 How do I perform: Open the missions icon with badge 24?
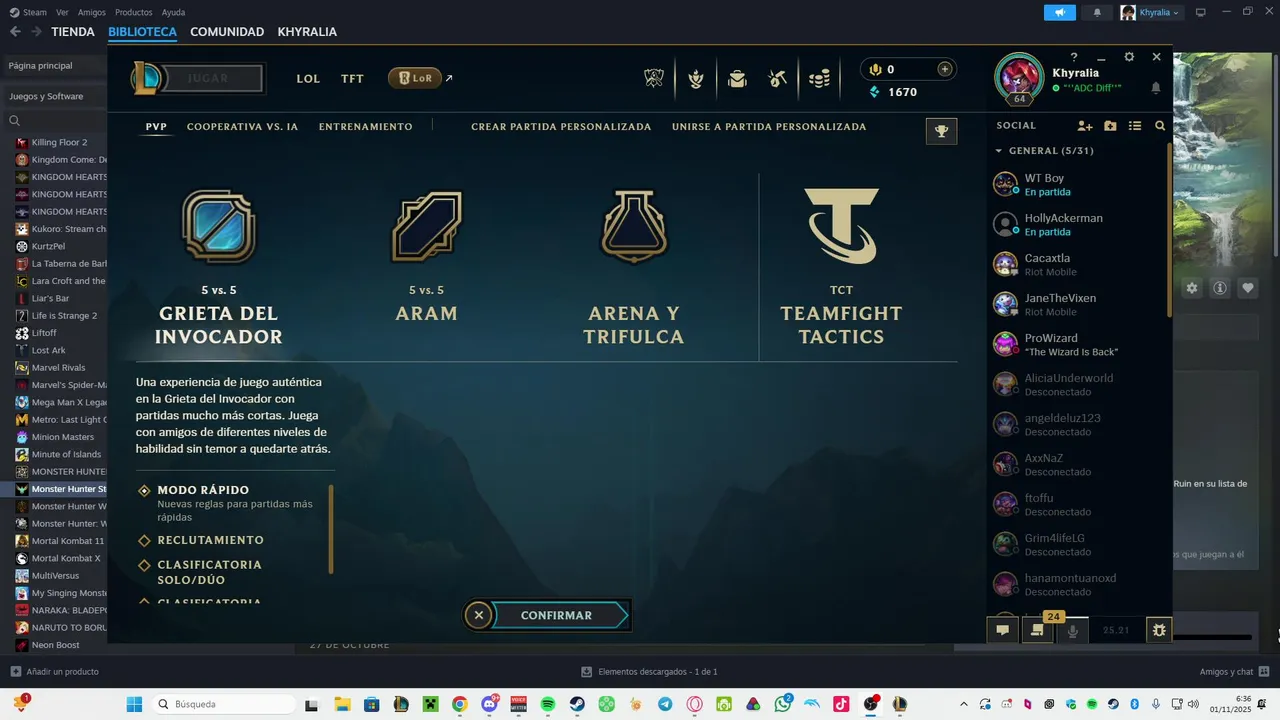(x=1037, y=630)
